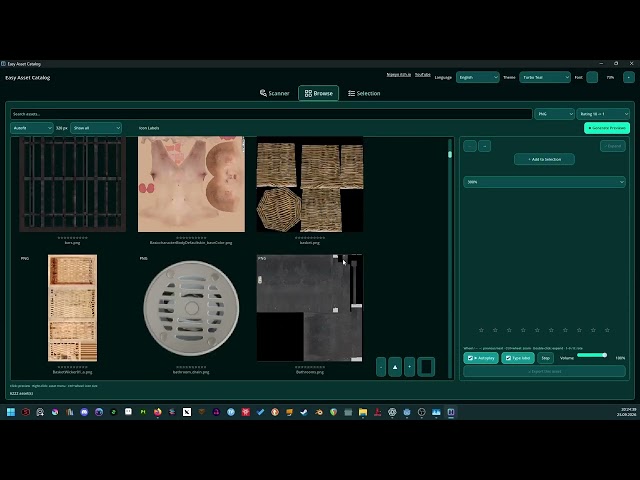640x480 pixels.
Task: Set rating with the fifth star in preview
Action: click(x=537, y=330)
